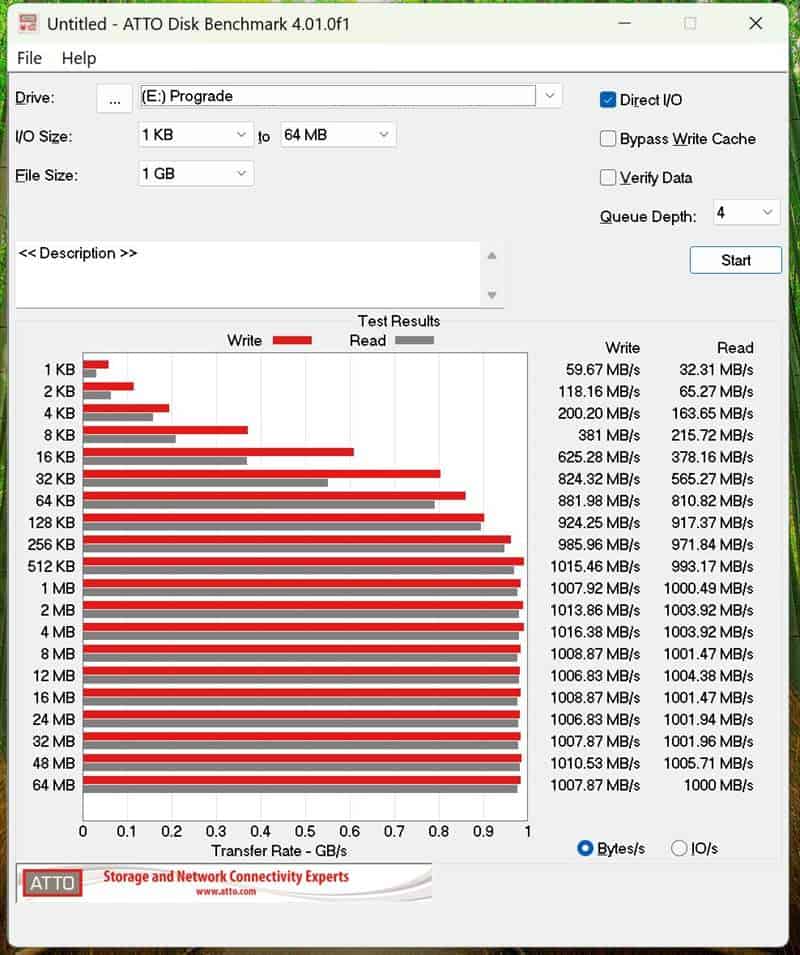The image size is (800, 955).
Task: Click the 24 MB row label
Action: (54, 719)
